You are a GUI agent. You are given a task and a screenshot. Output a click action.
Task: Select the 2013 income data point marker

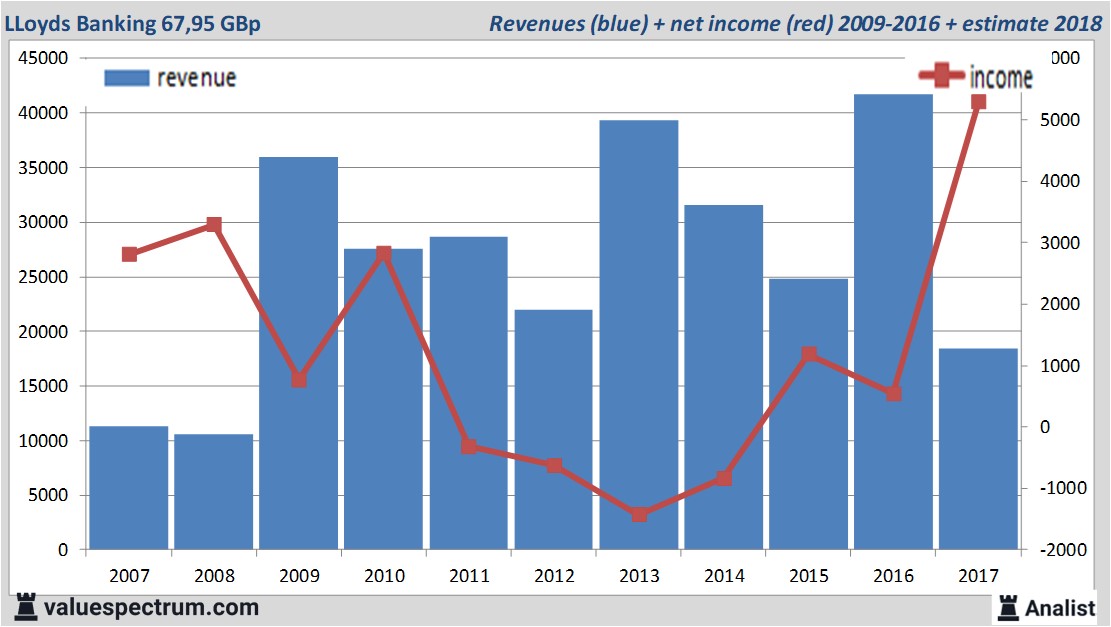(639, 514)
